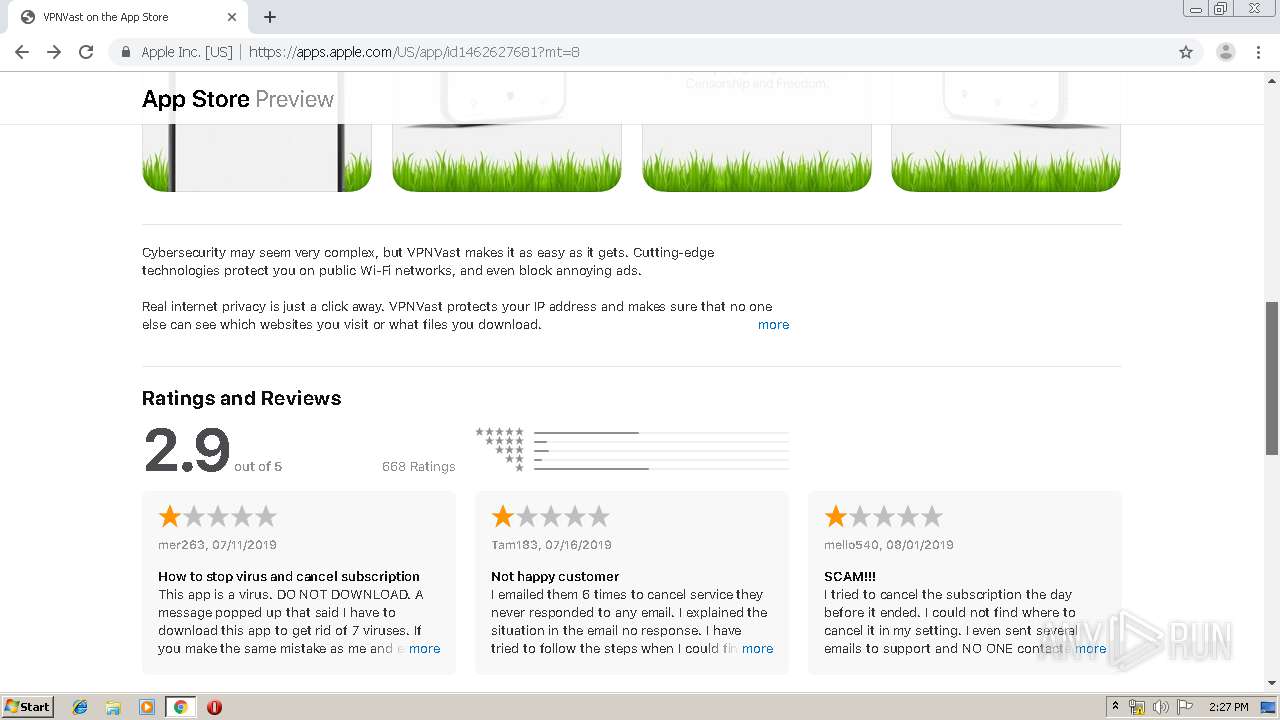This screenshot has width=1280, height=720.
Task: Expand the app description with more link
Action: (773, 324)
